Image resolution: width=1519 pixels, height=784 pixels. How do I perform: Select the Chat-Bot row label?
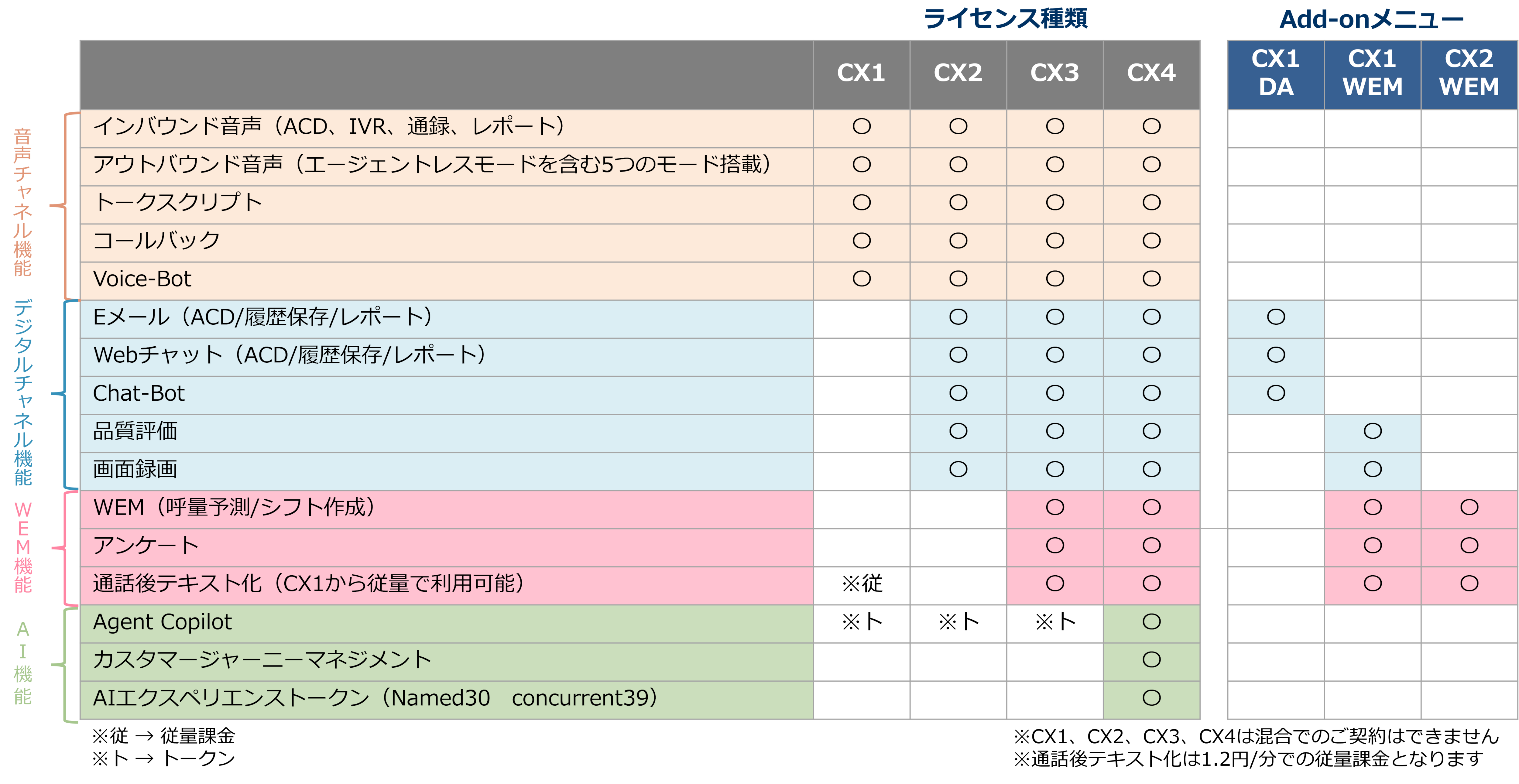tap(139, 393)
